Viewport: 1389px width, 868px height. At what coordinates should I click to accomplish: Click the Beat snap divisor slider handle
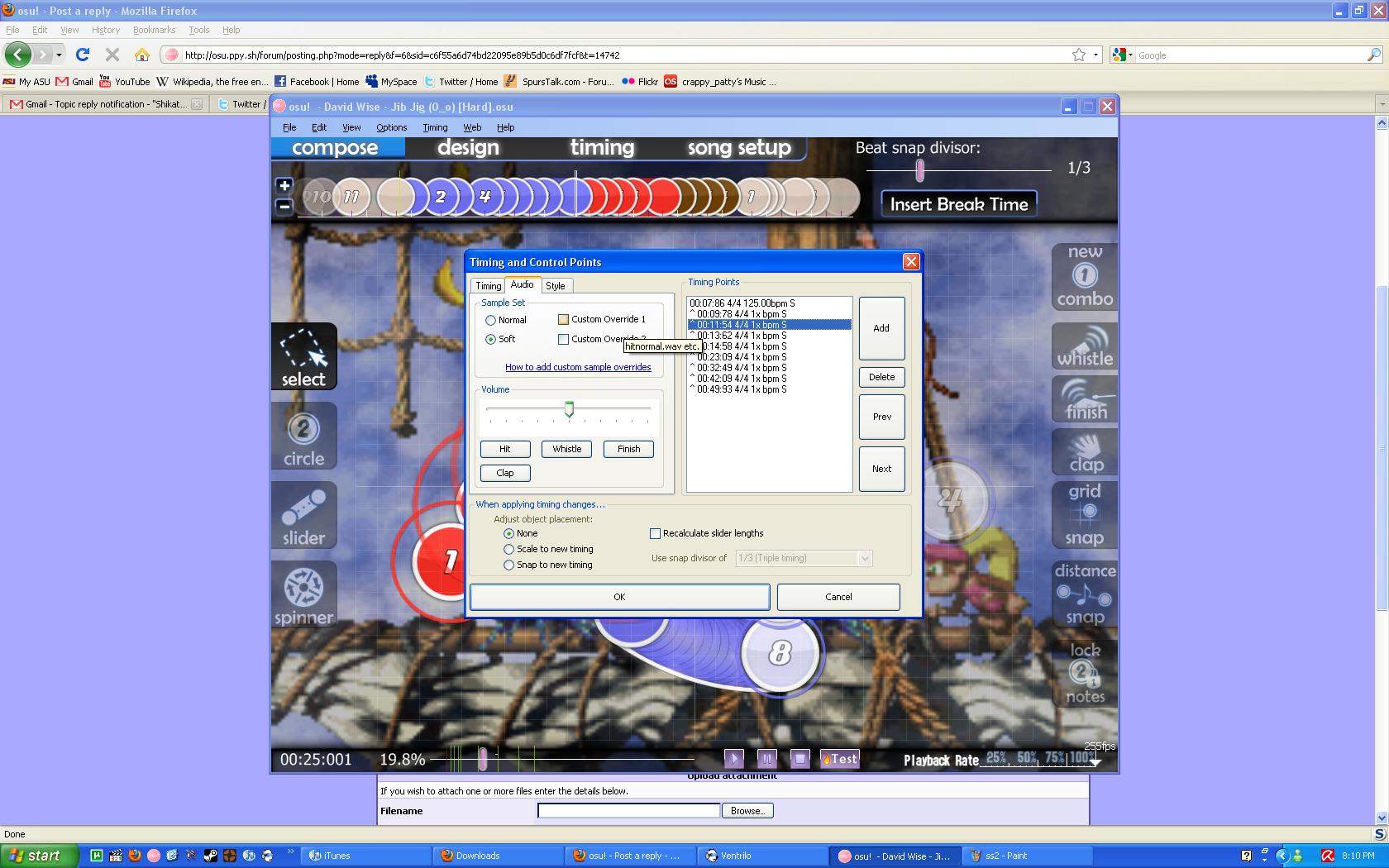coord(919,170)
